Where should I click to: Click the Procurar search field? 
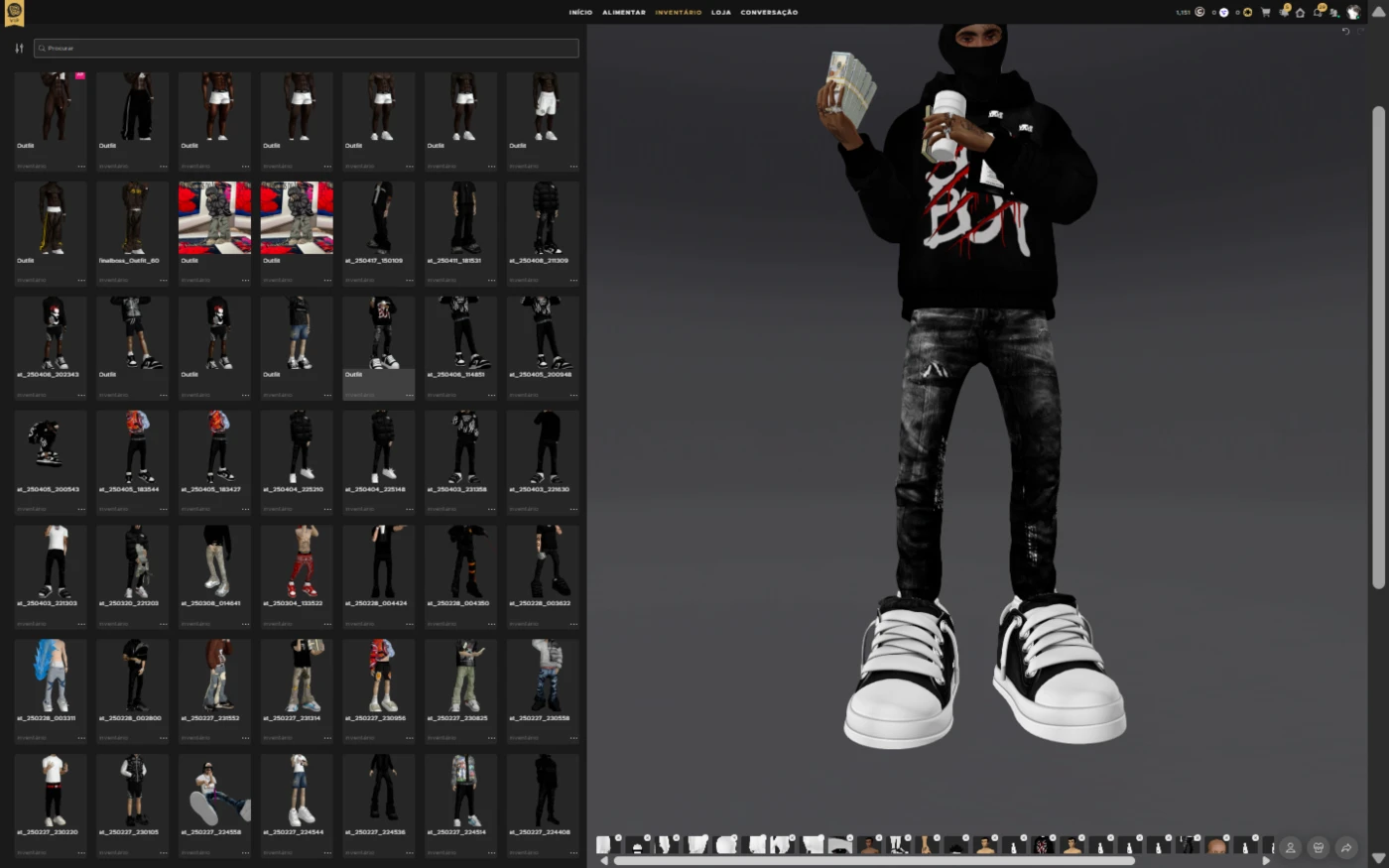pyautogui.click(x=306, y=48)
